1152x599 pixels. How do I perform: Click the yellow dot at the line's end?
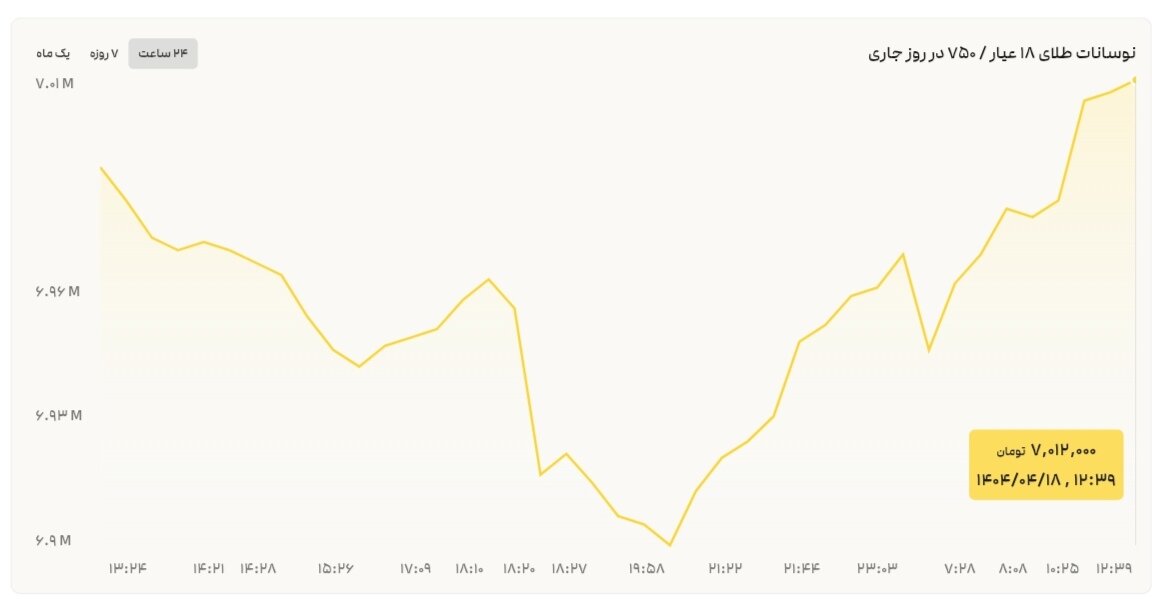pos(1134,79)
